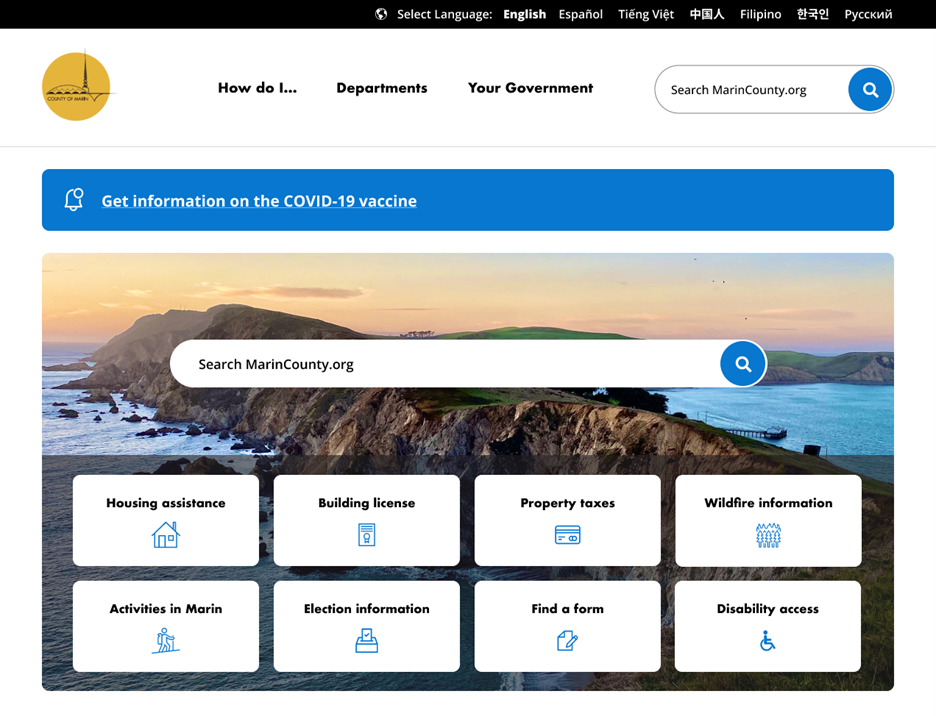
Task: Click the house icon under Housing assistance
Action: tap(165, 534)
